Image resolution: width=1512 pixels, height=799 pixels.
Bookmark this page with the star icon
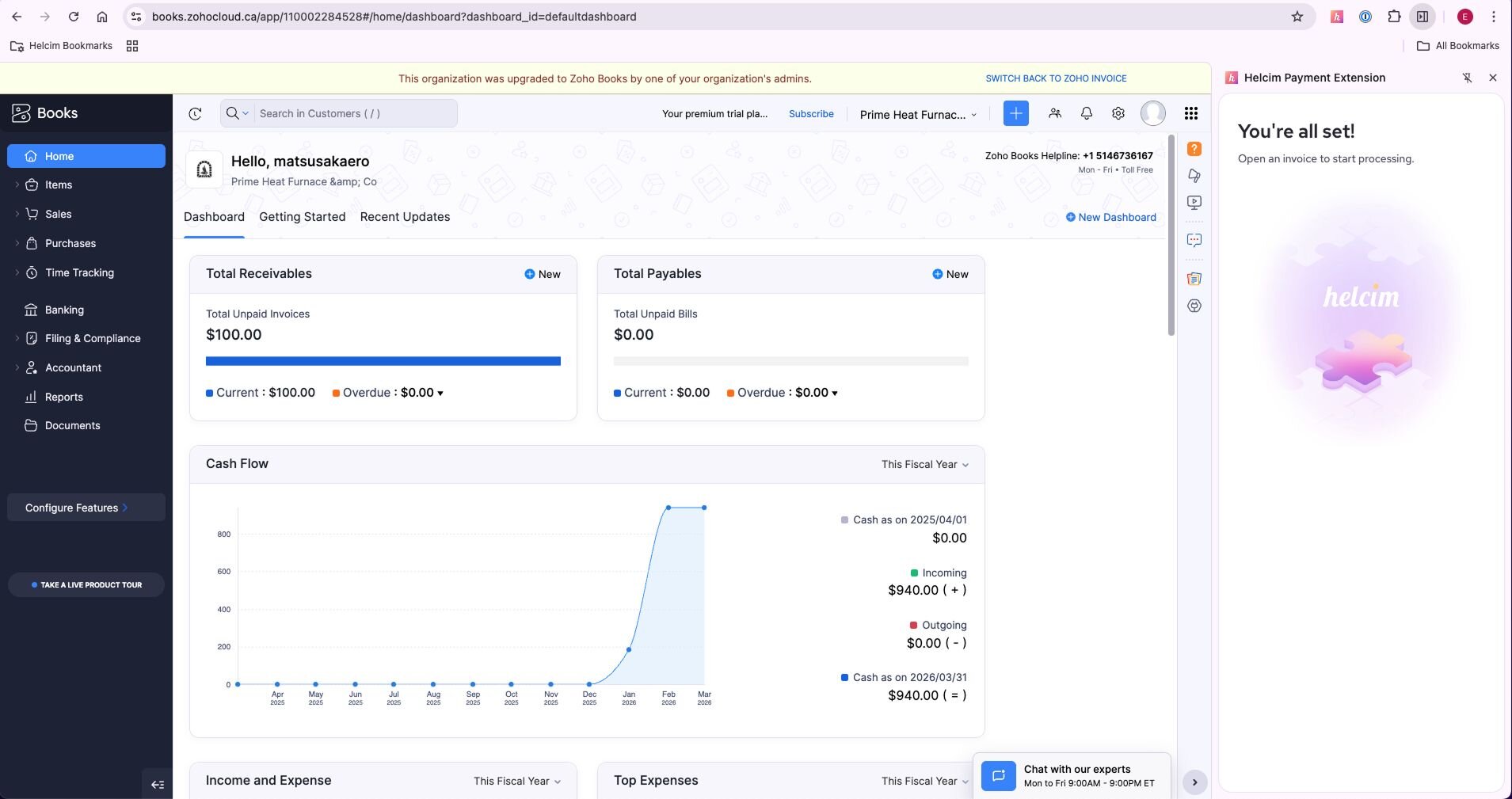pyautogui.click(x=1297, y=17)
